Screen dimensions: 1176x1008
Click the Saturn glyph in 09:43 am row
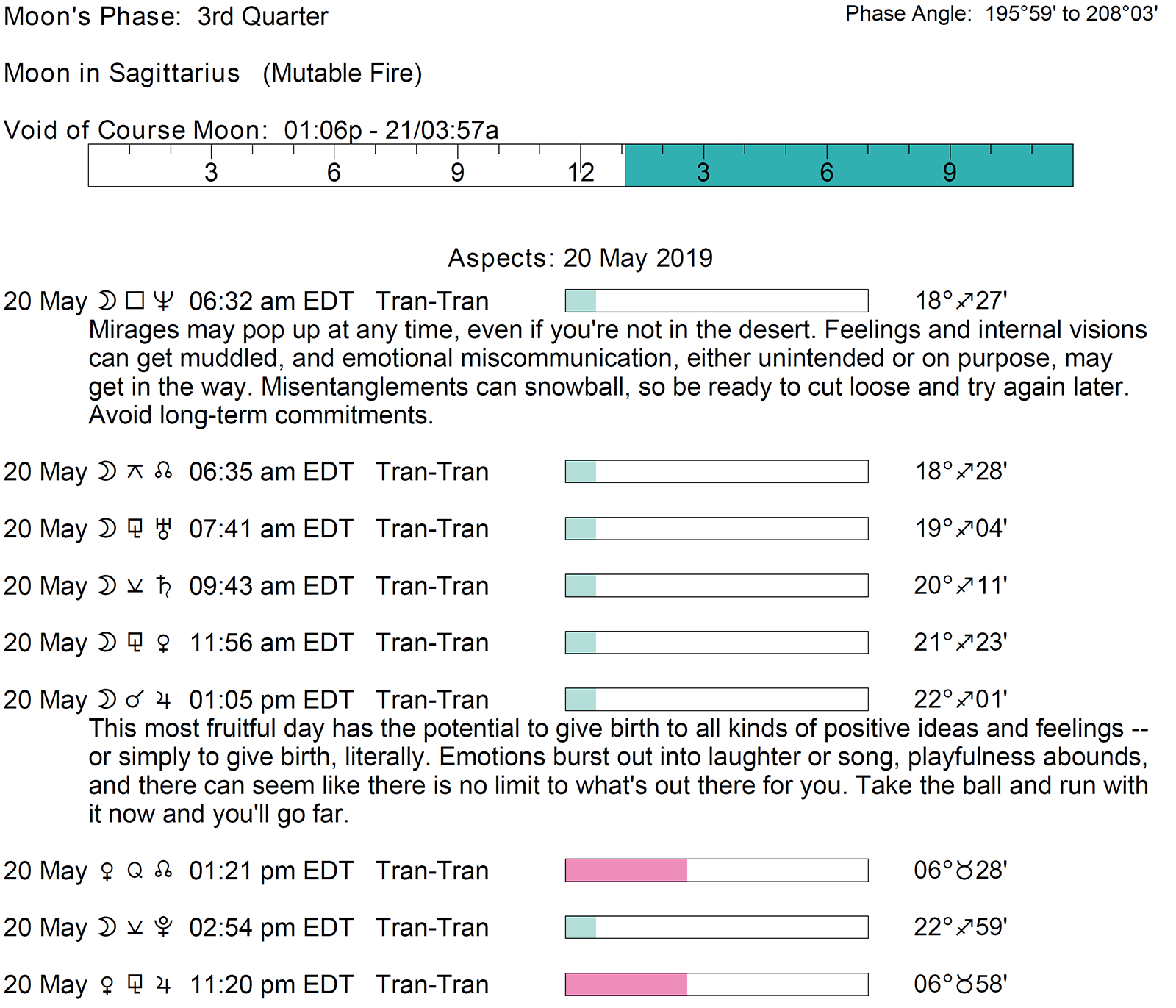point(164,586)
